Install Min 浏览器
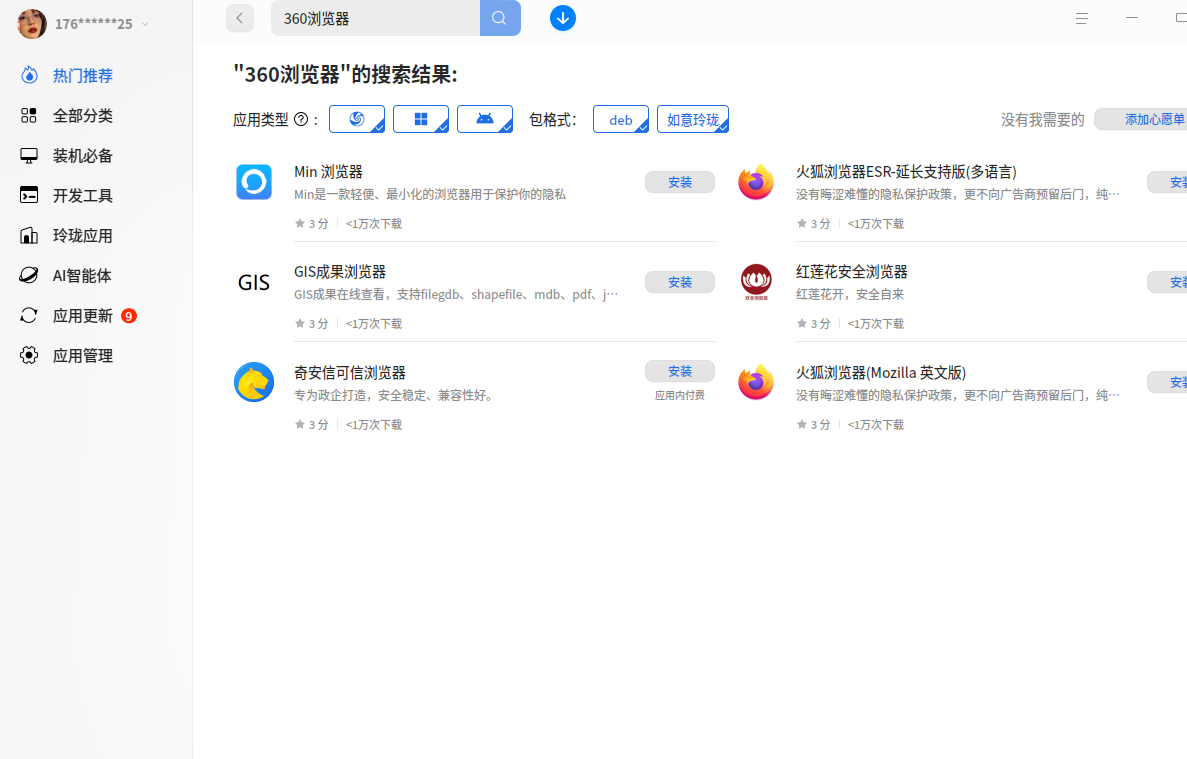 (680, 182)
